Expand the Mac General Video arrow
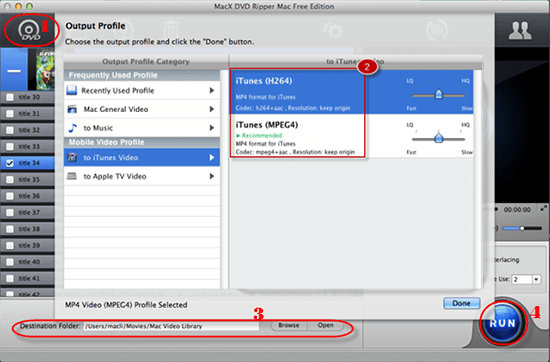This screenshot has height=362, width=550. tap(212, 109)
